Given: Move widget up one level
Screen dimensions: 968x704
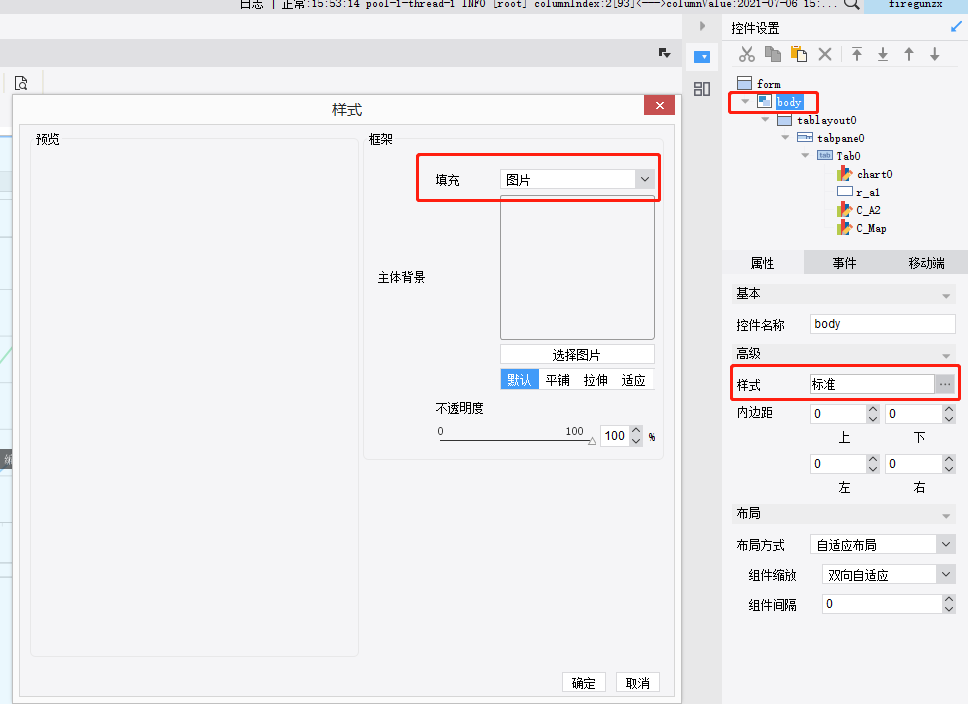Looking at the screenshot, I should point(909,54).
